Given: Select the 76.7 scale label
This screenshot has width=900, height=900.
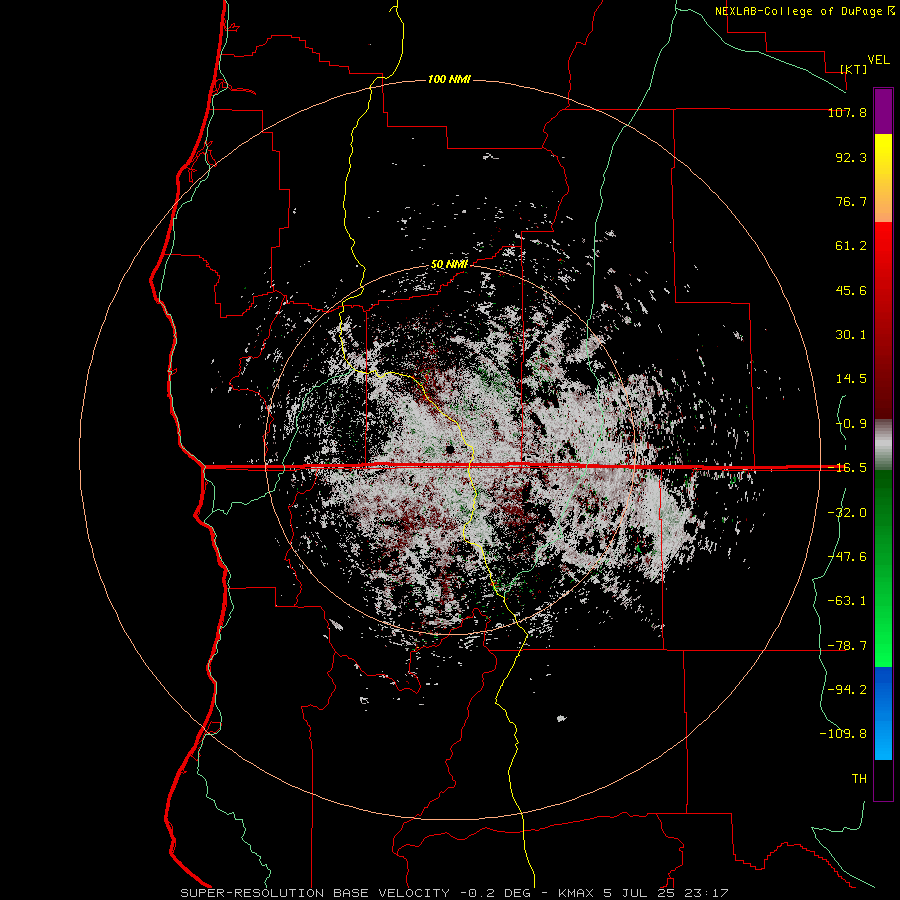Looking at the screenshot, I should click(851, 201).
